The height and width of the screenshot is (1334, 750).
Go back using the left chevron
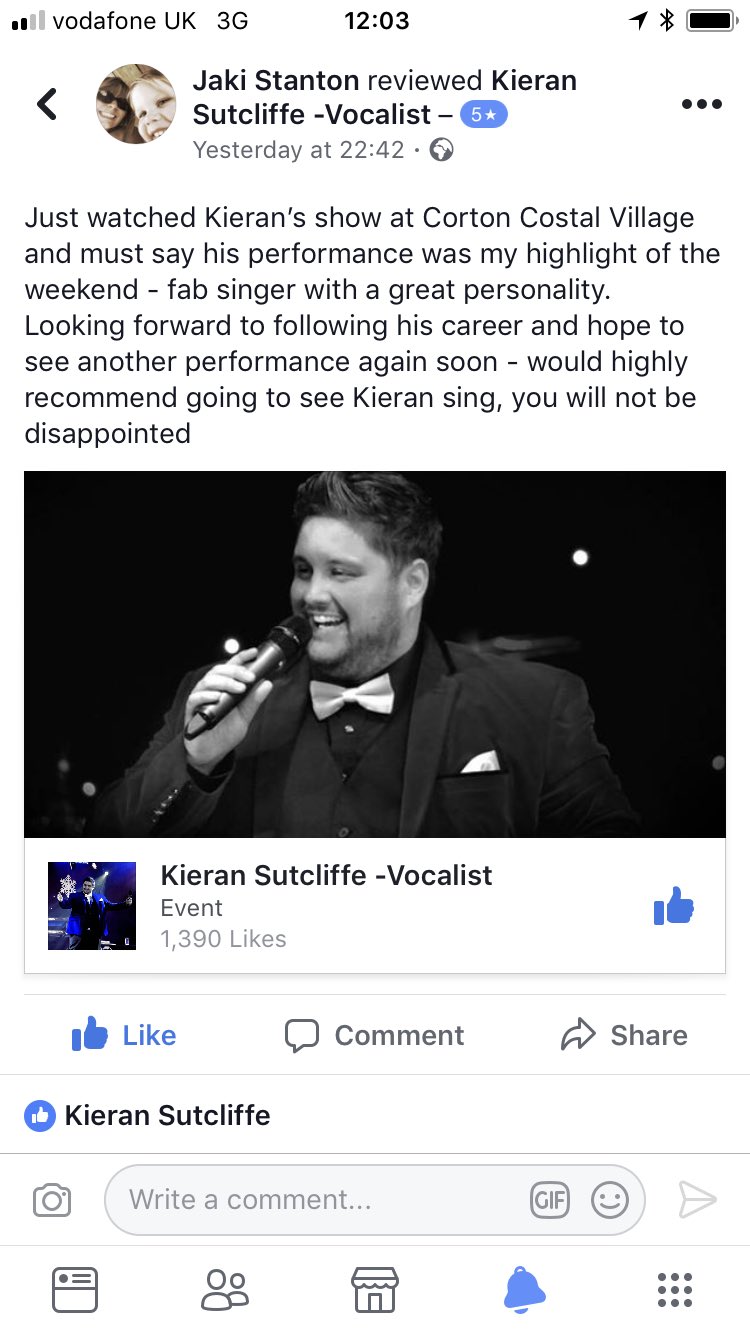(x=47, y=104)
